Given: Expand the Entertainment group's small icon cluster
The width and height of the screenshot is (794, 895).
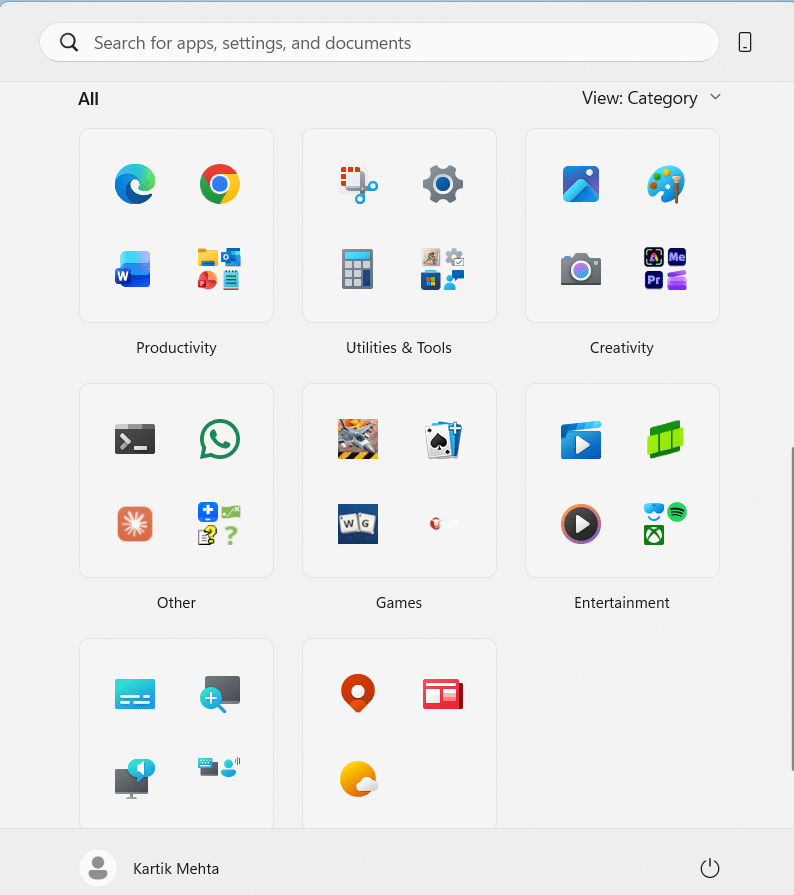Looking at the screenshot, I should 665,524.
